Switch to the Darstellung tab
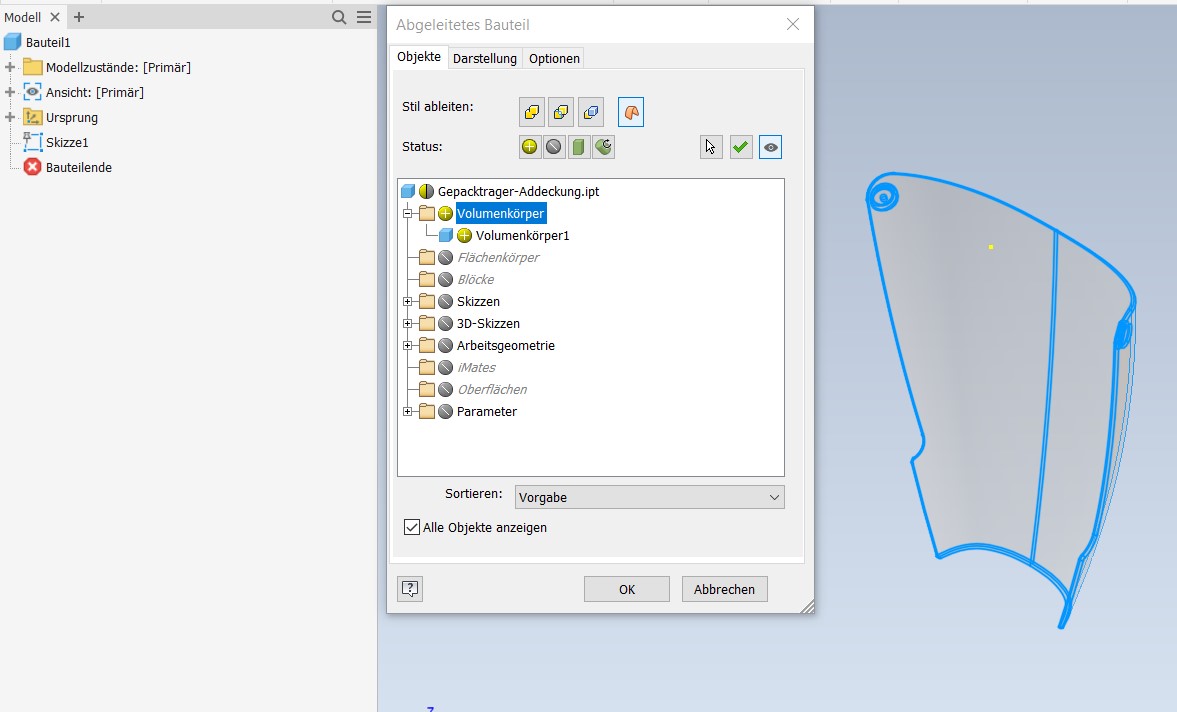Image resolution: width=1177 pixels, height=712 pixels. [485, 59]
